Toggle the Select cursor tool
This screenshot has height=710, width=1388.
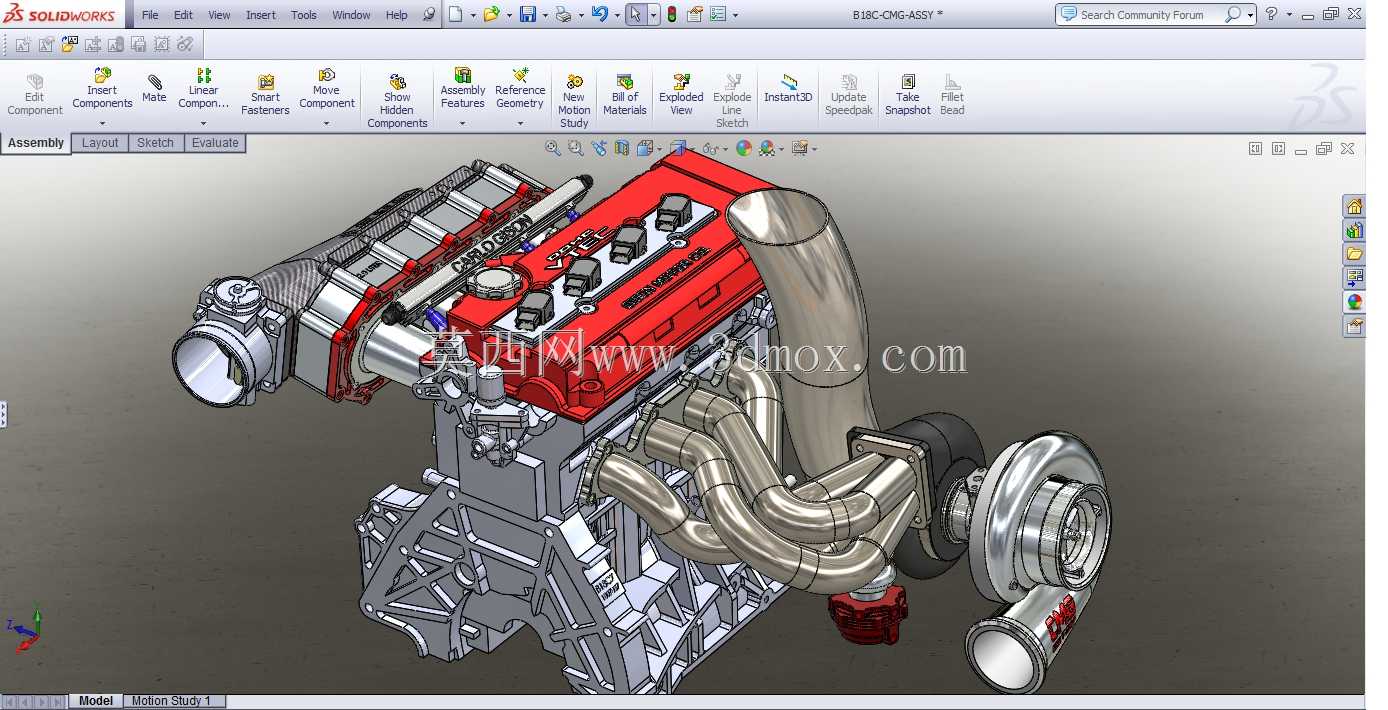636,14
